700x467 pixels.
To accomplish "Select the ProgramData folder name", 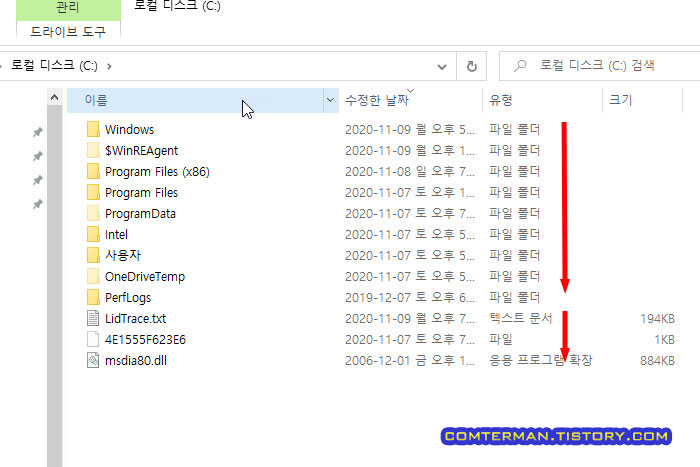I will [x=140, y=213].
